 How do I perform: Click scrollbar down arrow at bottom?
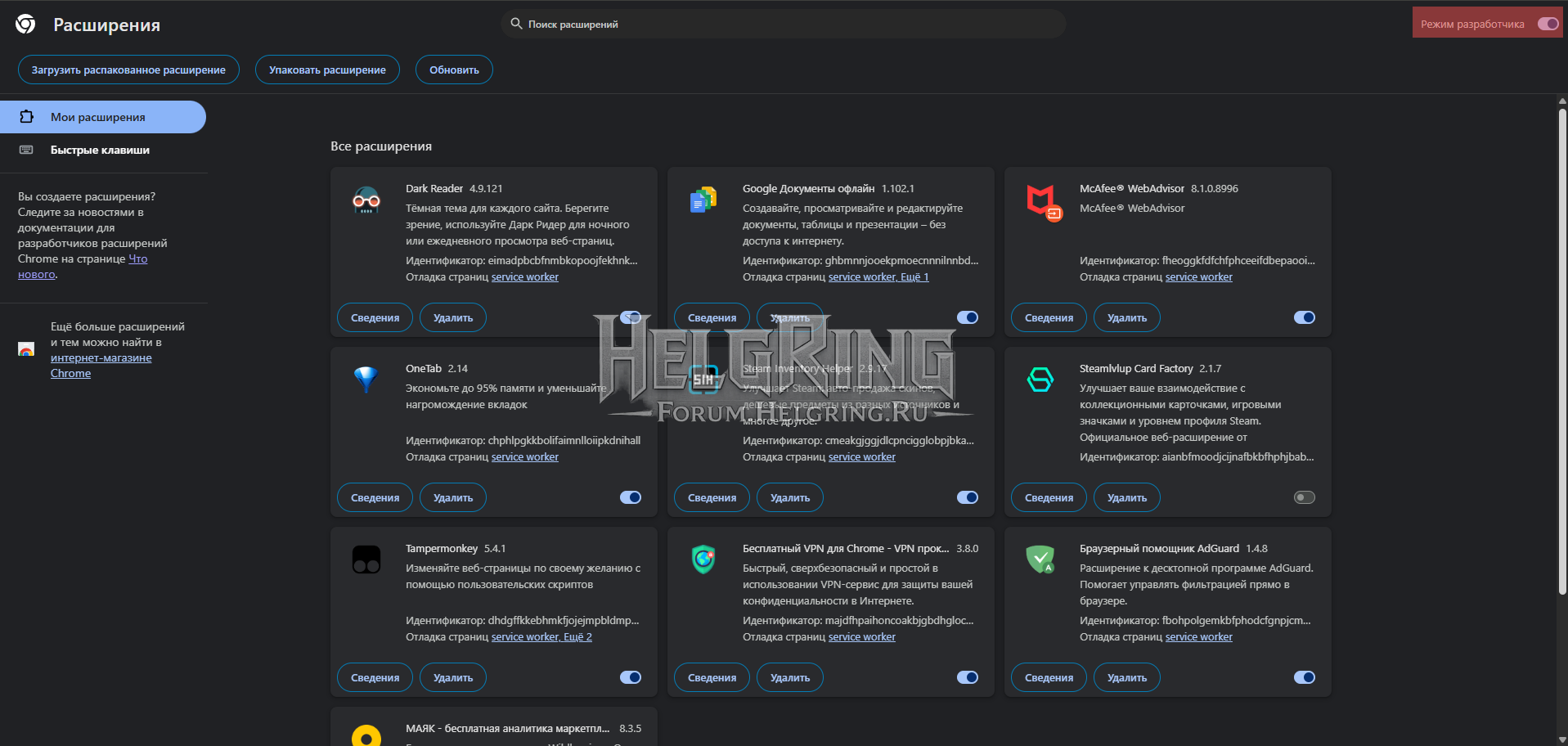pyautogui.click(x=1562, y=740)
